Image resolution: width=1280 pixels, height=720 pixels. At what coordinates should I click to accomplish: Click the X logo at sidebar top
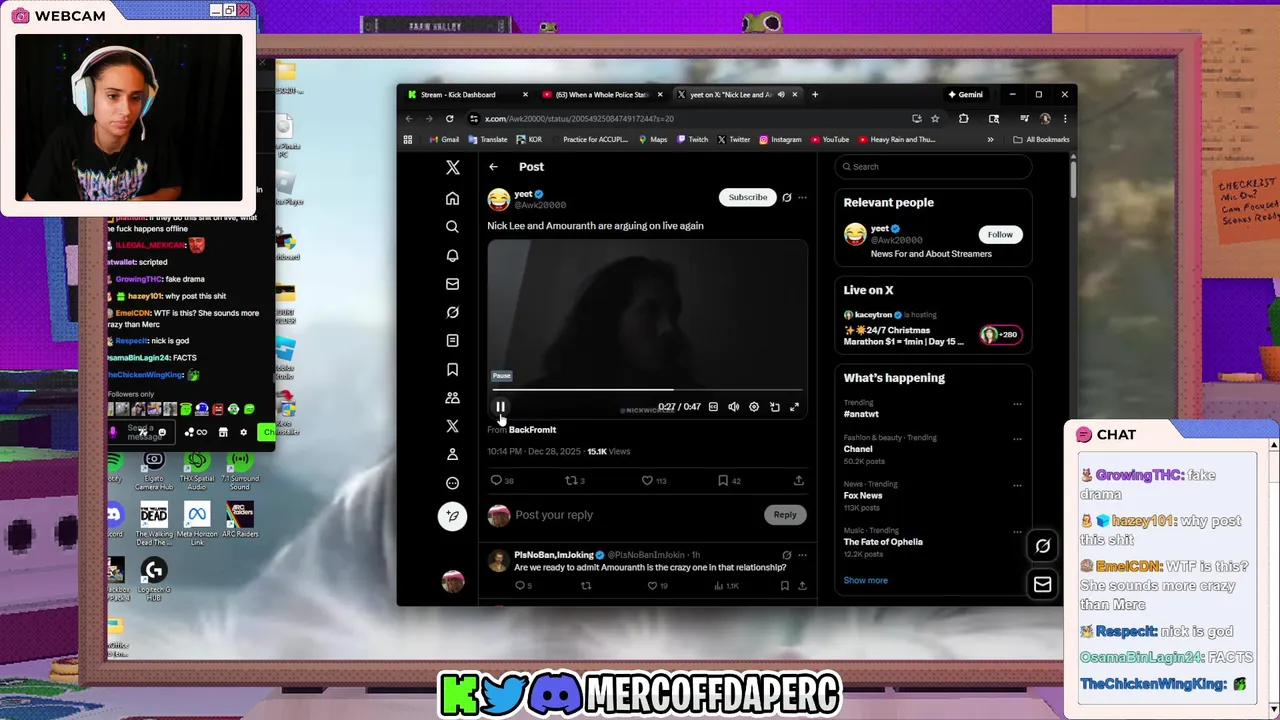tap(452, 167)
